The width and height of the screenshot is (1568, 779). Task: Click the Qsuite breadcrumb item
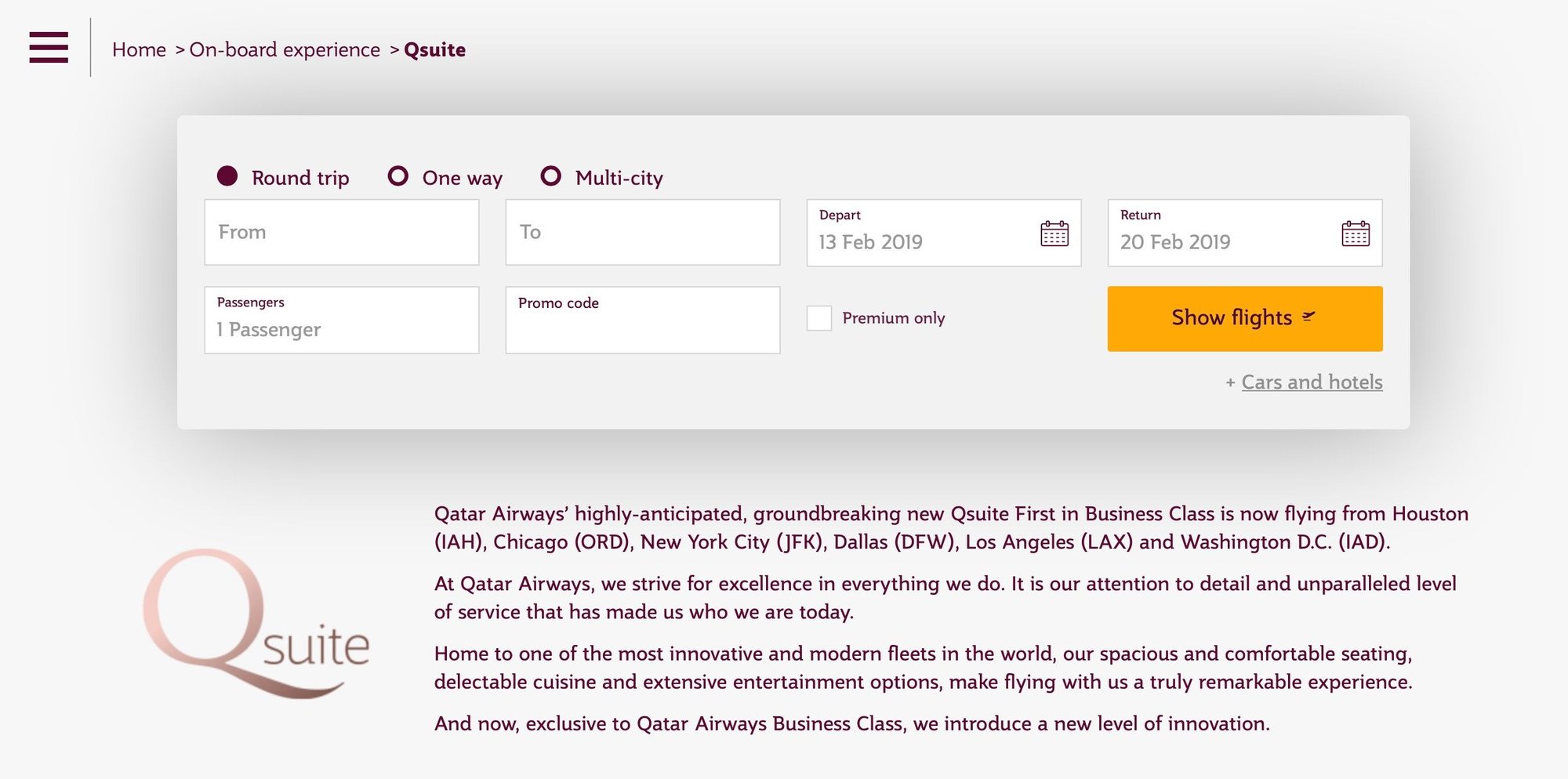point(434,49)
